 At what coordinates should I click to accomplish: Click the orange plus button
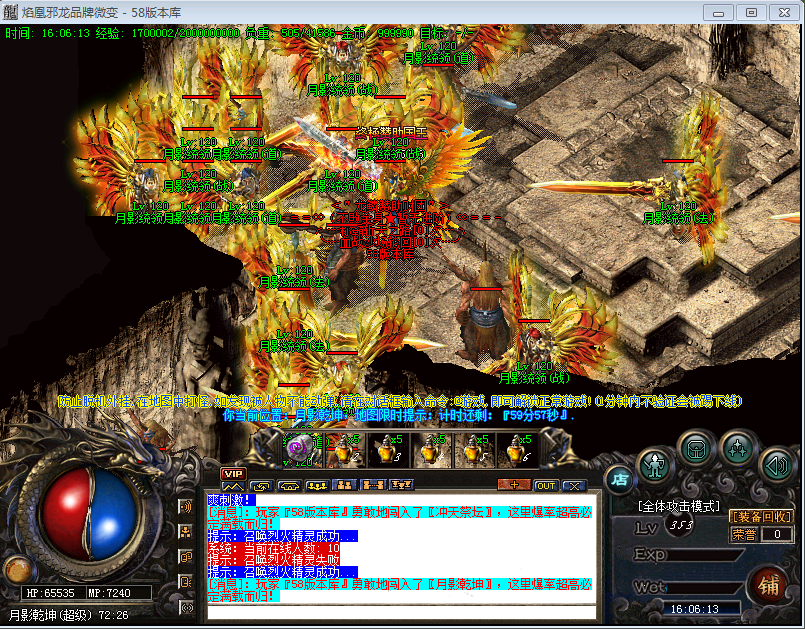pyautogui.click(x=514, y=485)
